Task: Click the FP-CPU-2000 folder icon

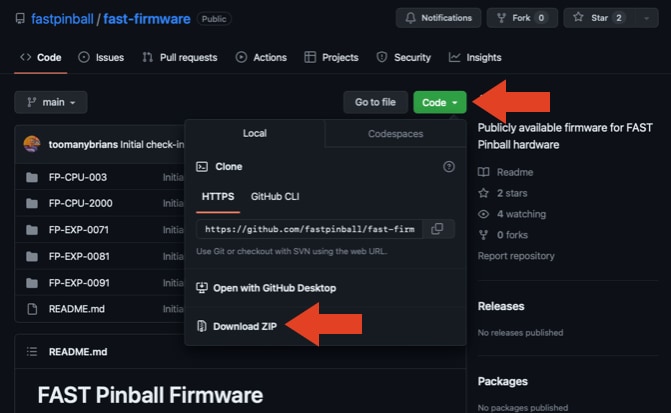Action: 32,203
